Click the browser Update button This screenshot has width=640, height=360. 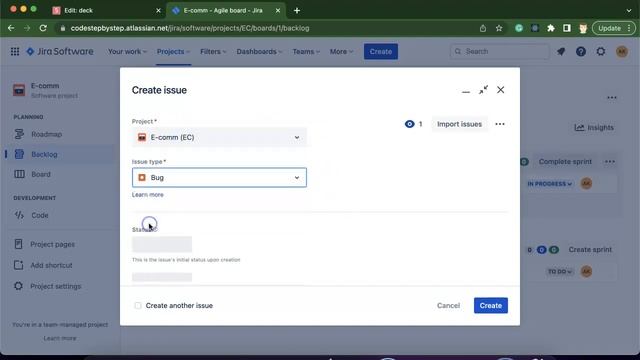click(613, 28)
